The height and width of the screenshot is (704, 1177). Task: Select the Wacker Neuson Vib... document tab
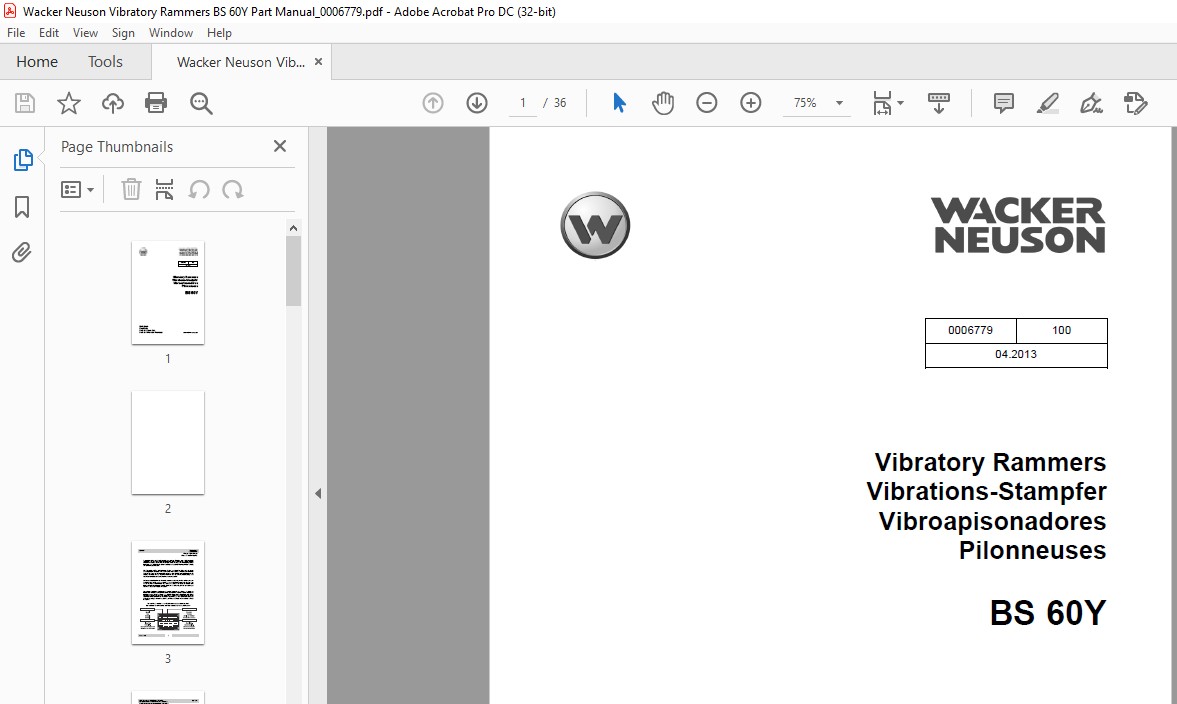coord(241,62)
